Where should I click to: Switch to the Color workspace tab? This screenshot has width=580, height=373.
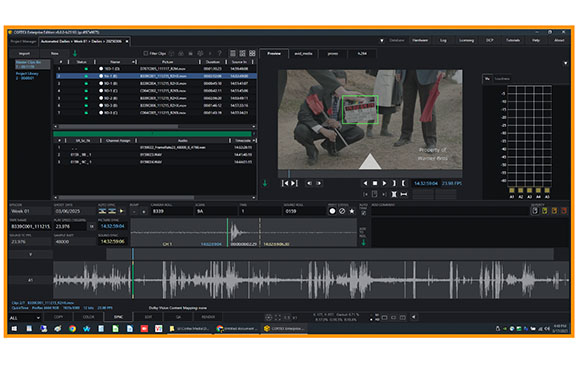[88, 317]
